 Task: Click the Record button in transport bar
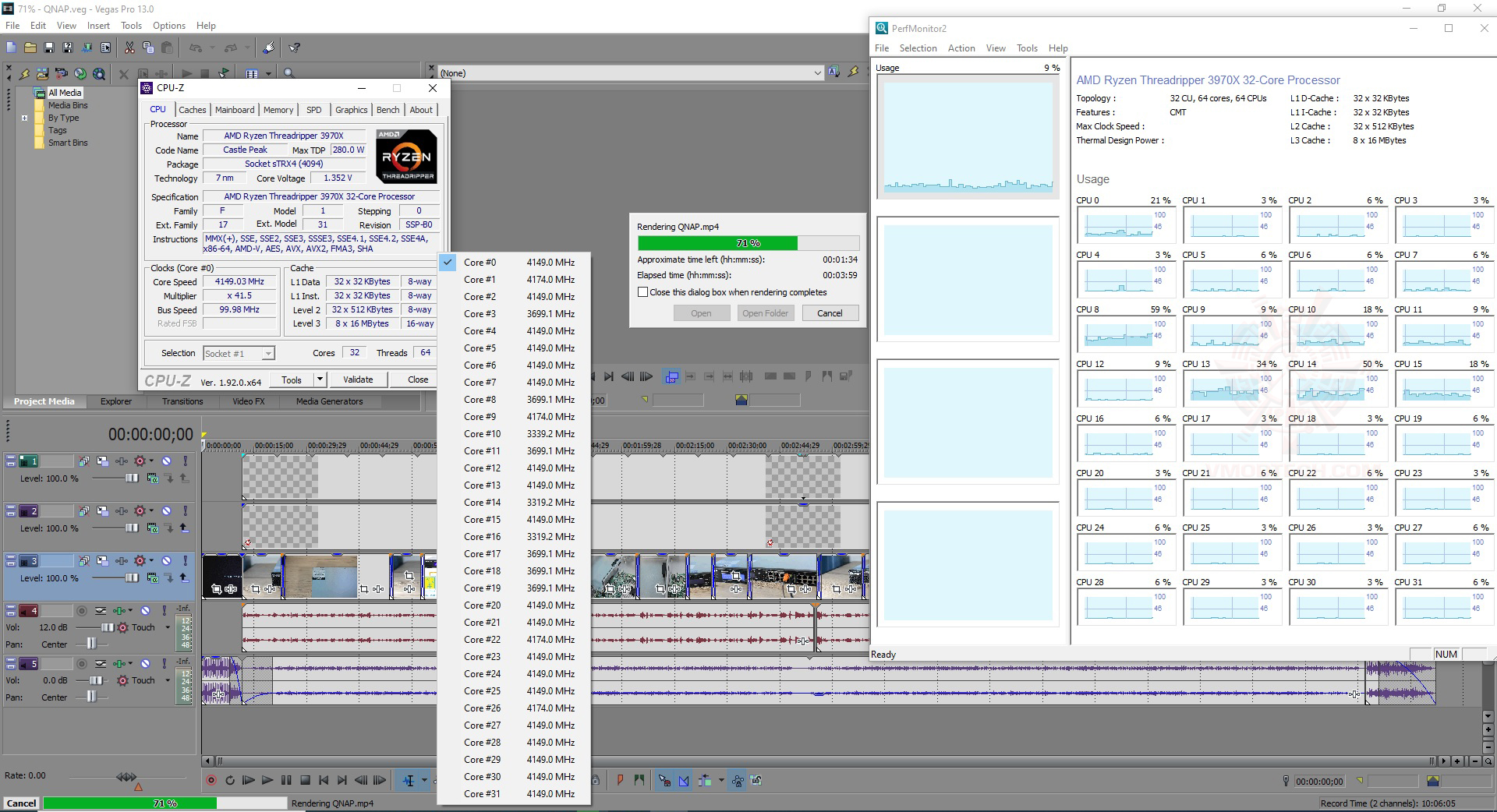pyautogui.click(x=211, y=780)
